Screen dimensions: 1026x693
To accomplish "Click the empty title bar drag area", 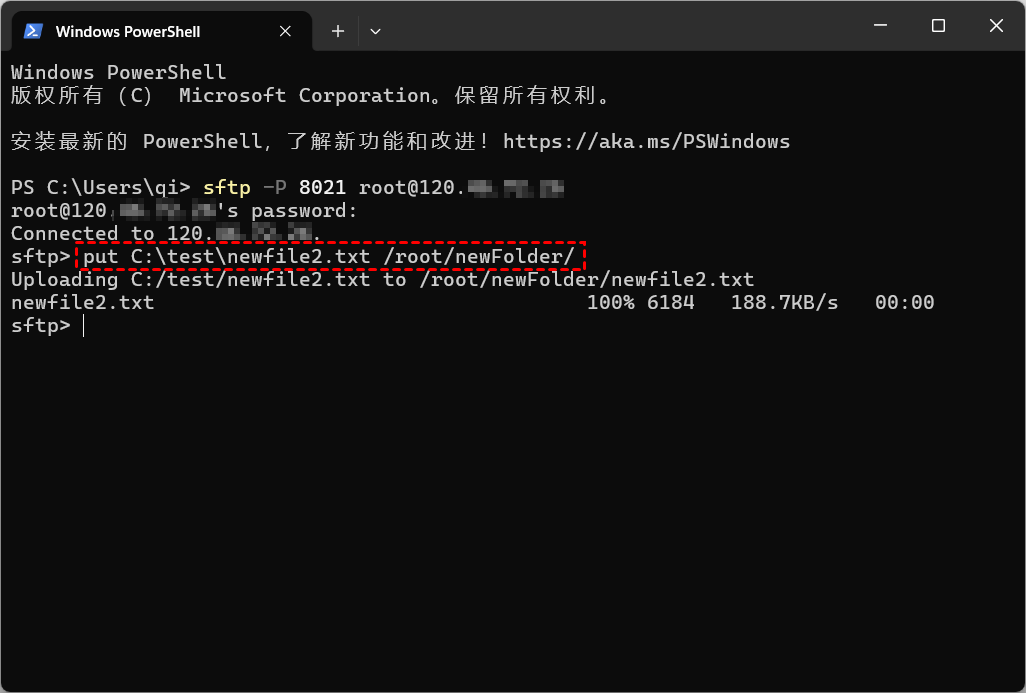I will point(620,26).
